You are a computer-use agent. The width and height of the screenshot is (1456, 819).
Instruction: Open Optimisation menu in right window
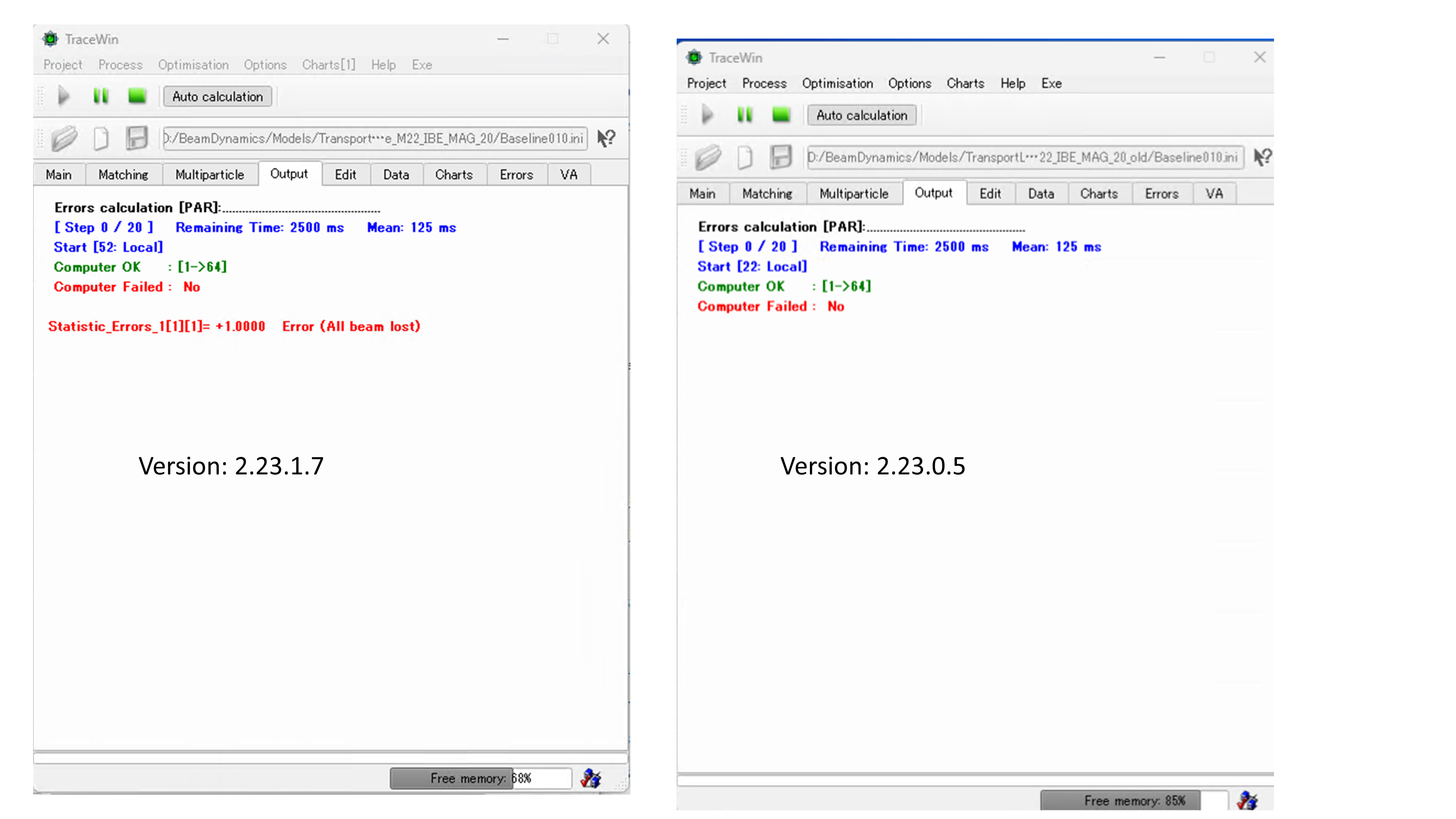coord(837,84)
